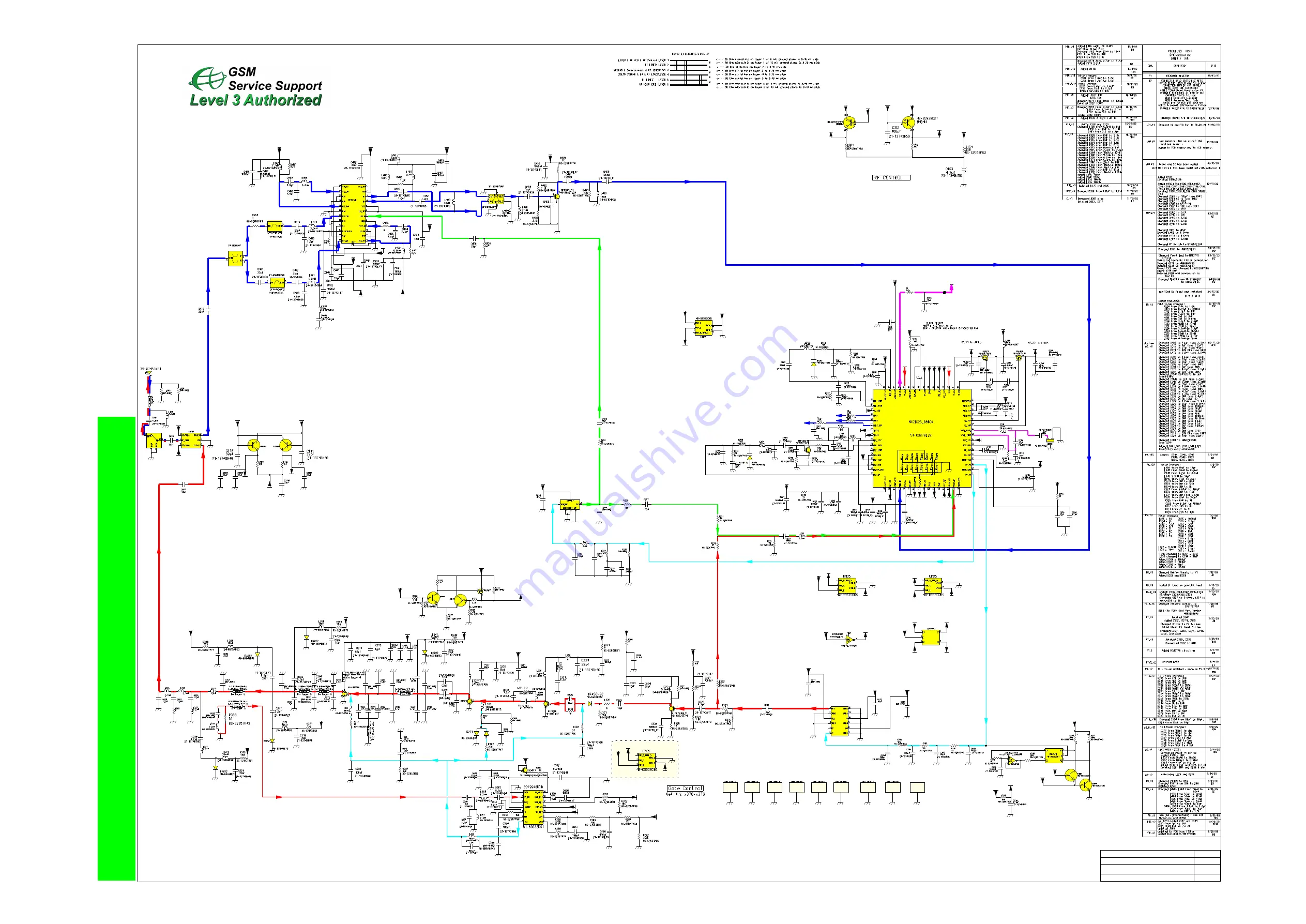This screenshot has width=1306, height=924.
Task: Click the last empty test-point box in bottom row
Action: coord(917,787)
